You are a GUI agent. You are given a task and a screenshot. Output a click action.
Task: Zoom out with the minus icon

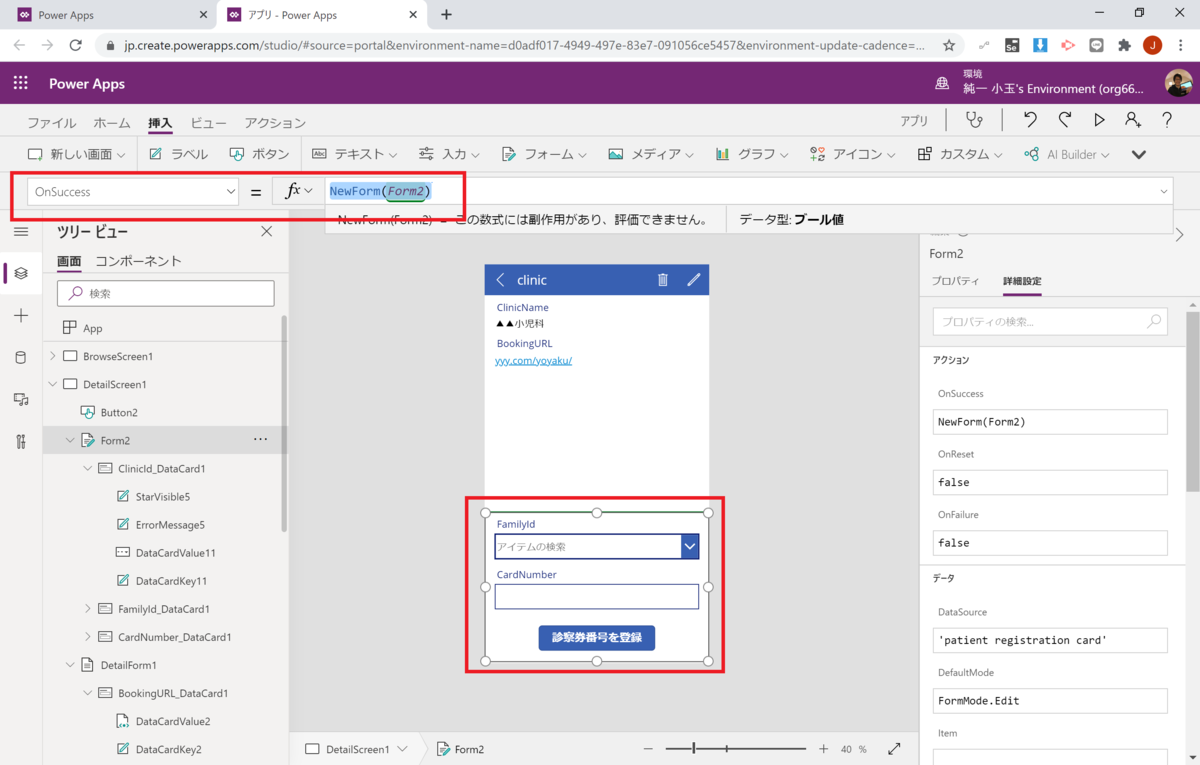tap(648, 749)
